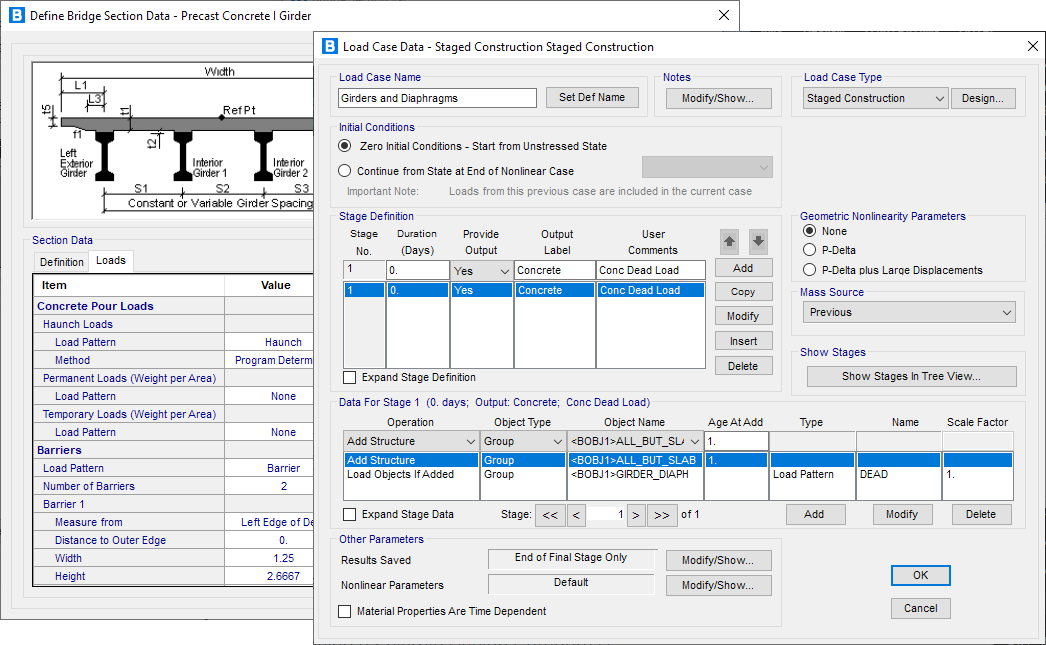Switch to the Definition tab
The image size is (1046, 645).
62,262
